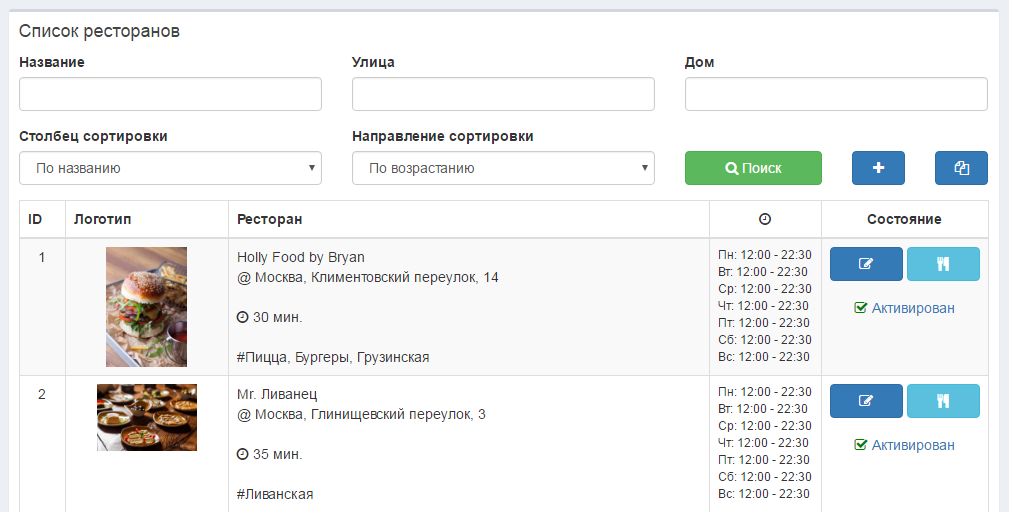Click the Ресторан column header
Screen dimensions: 1009x512
click(x=269, y=219)
